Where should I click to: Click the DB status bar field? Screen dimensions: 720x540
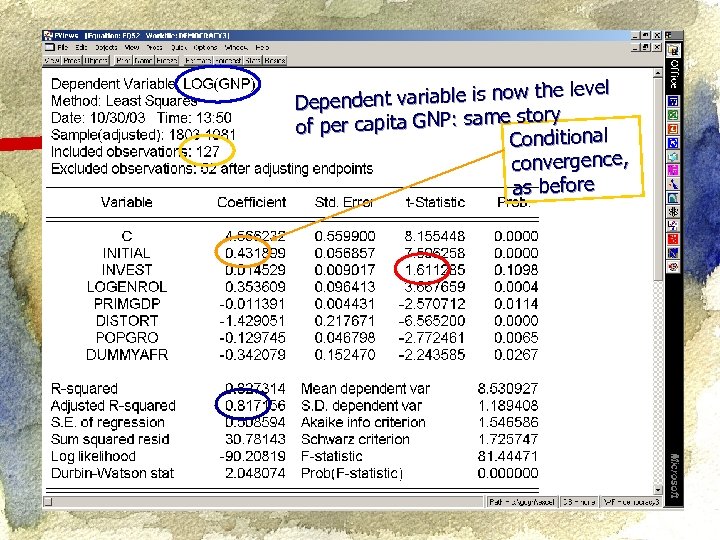coord(579,502)
